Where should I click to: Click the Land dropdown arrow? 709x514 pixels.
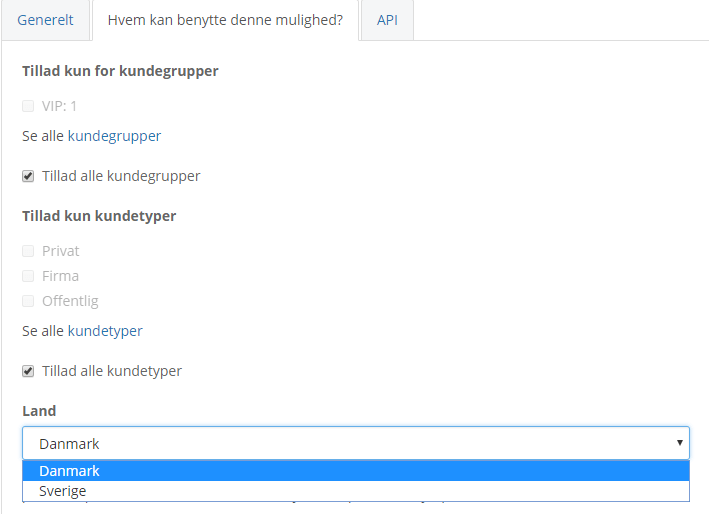coord(679,443)
